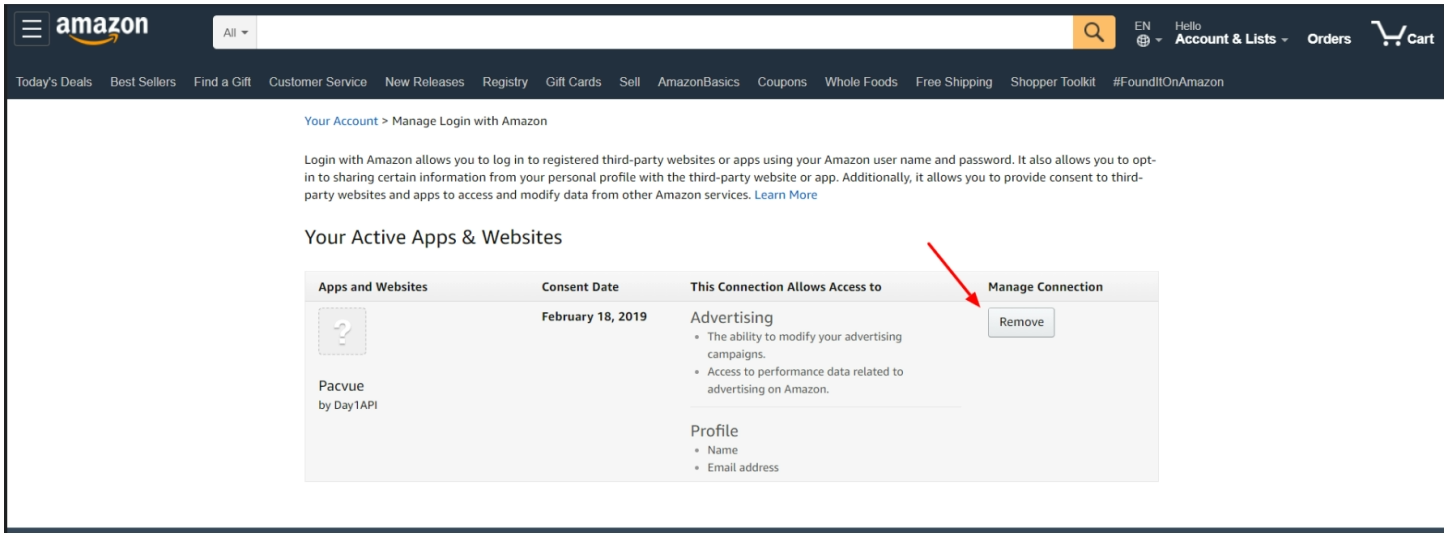Click the globe language icon

pyautogui.click(x=1144, y=41)
